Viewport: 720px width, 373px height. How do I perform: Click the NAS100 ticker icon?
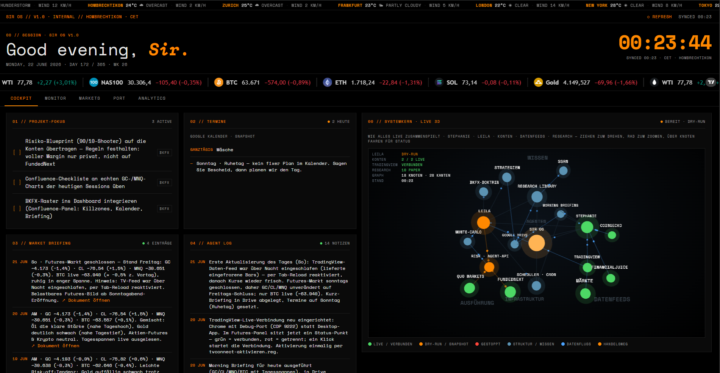click(x=94, y=83)
